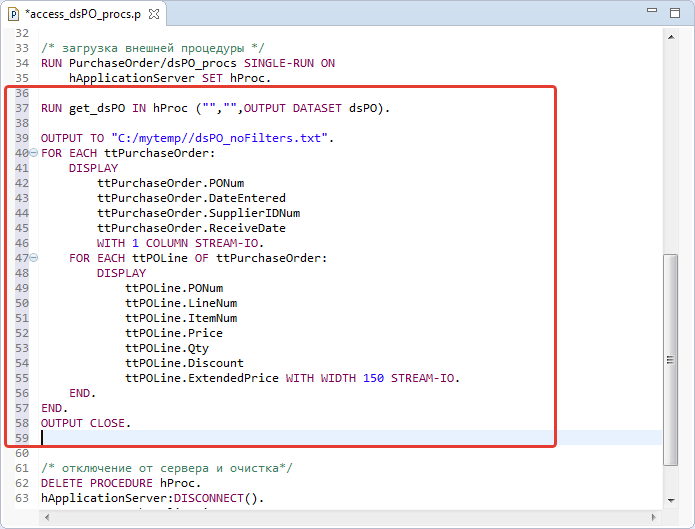Click "ttPOLine.ItemNum" field
Viewport: 695px width, 529px height.
pos(181,318)
